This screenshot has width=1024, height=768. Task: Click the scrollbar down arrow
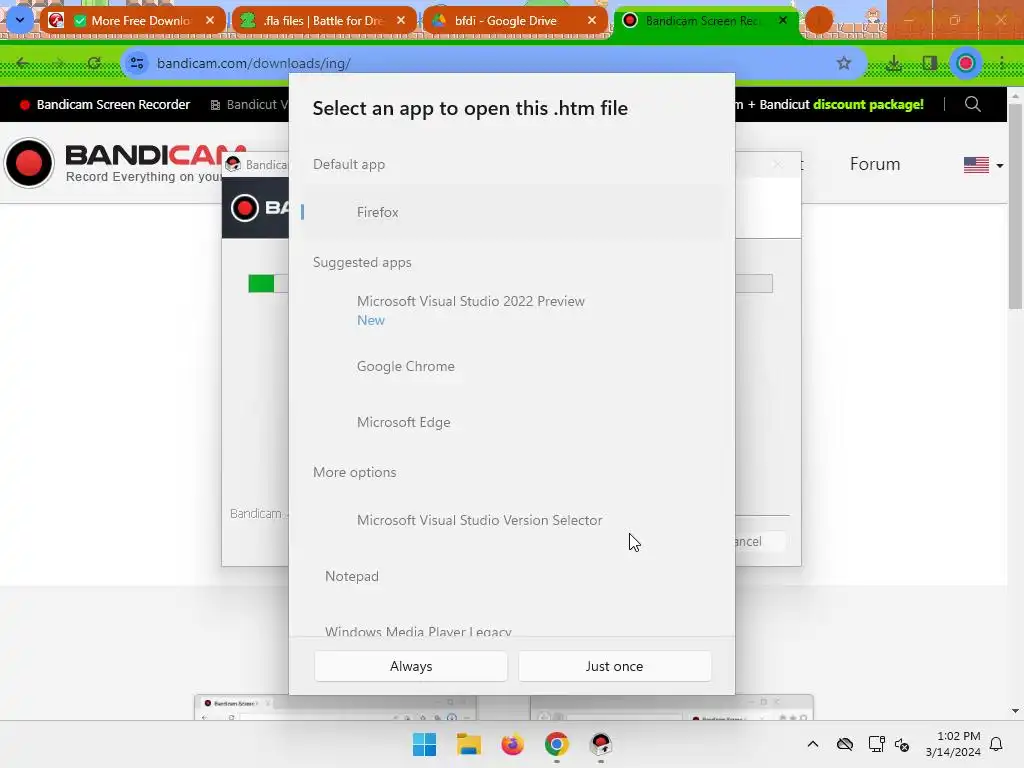click(x=1015, y=711)
